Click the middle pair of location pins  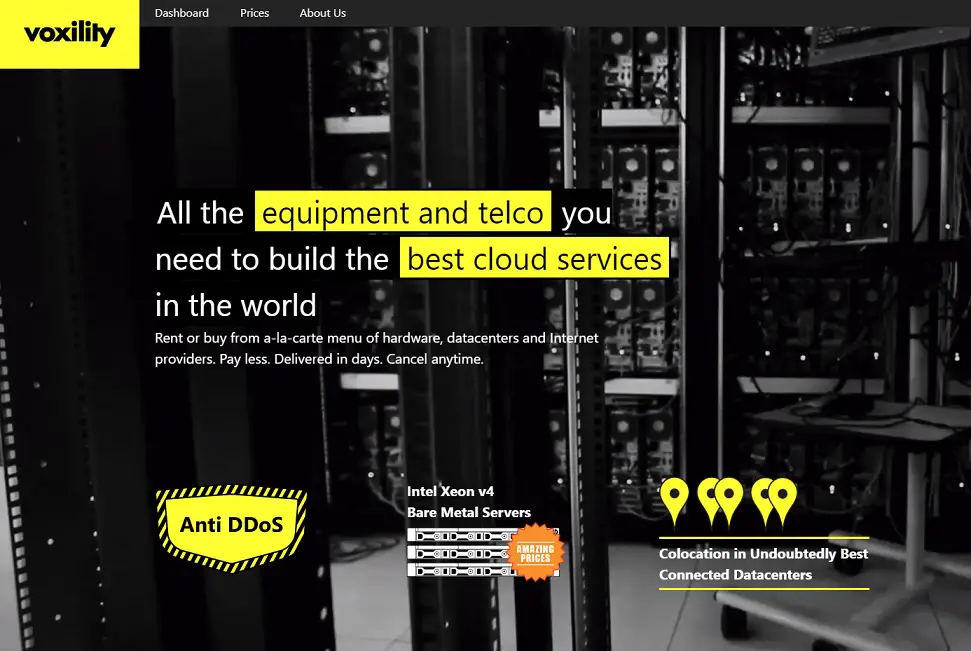(720, 501)
